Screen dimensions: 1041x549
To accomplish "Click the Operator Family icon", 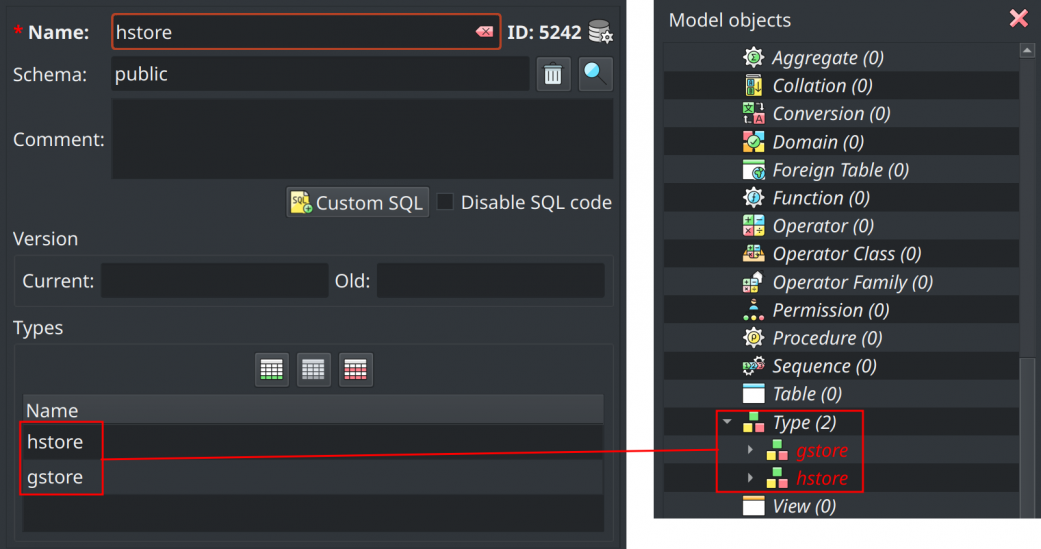I will point(754,282).
